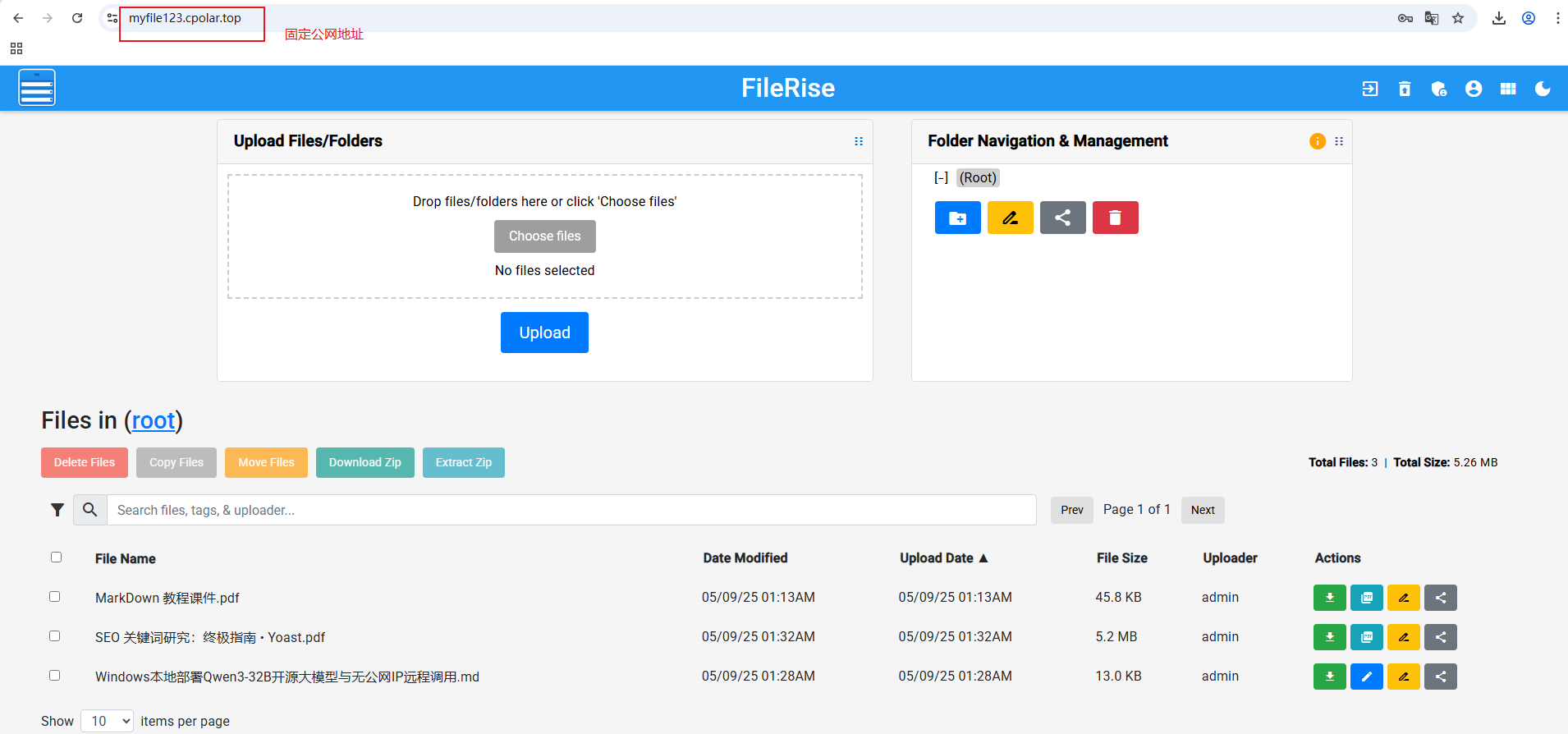Open the items per page dropdown
This screenshot has height=734, width=1568.
(108, 721)
